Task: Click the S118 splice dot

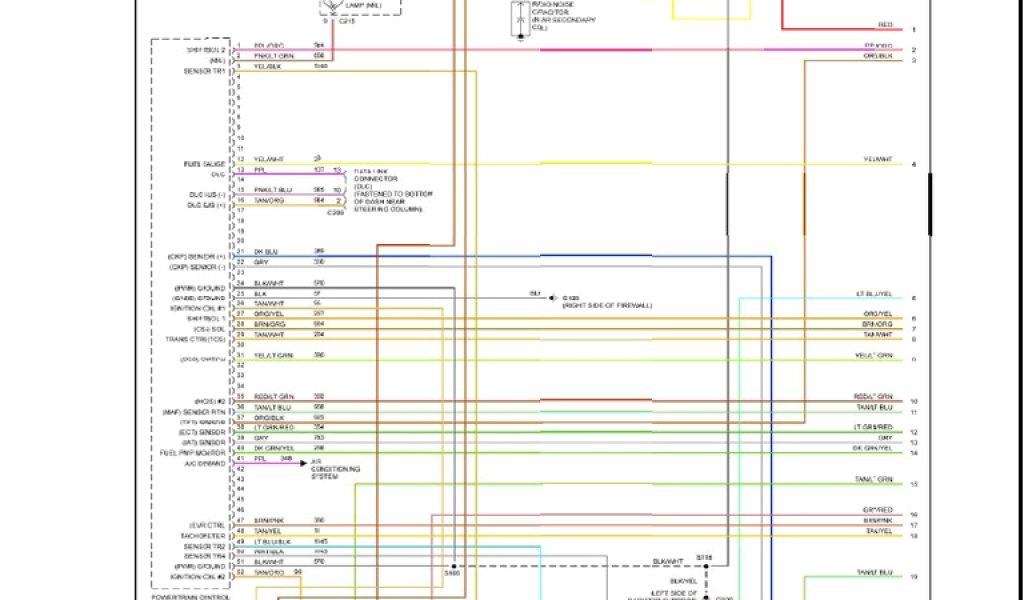Action: (706, 565)
